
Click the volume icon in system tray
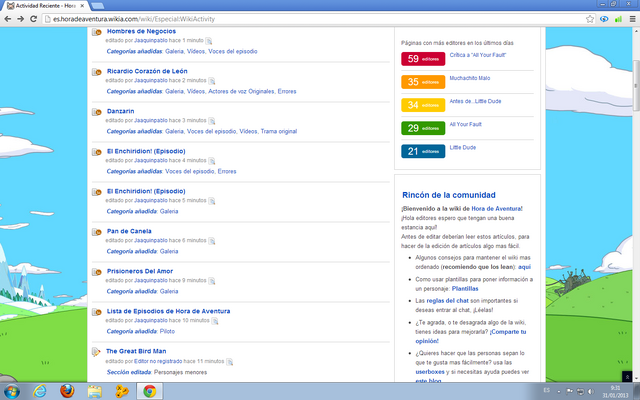coord(591,391)
